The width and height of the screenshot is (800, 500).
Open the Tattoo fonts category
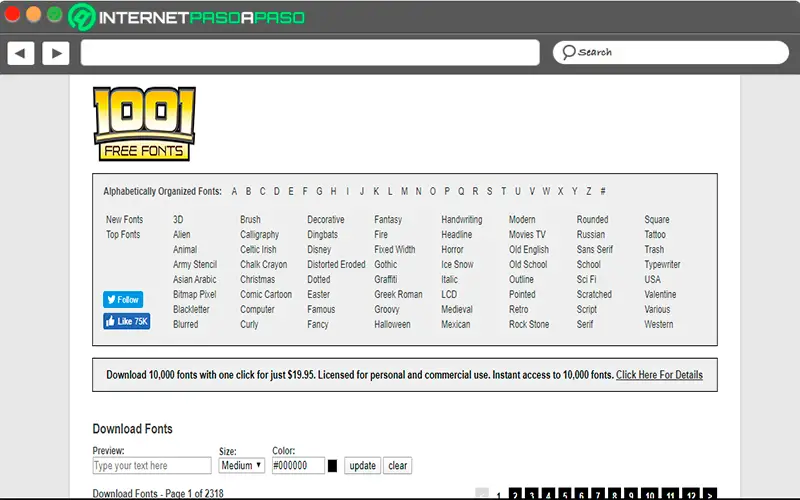pyautogui.click(x=655, y=235)
